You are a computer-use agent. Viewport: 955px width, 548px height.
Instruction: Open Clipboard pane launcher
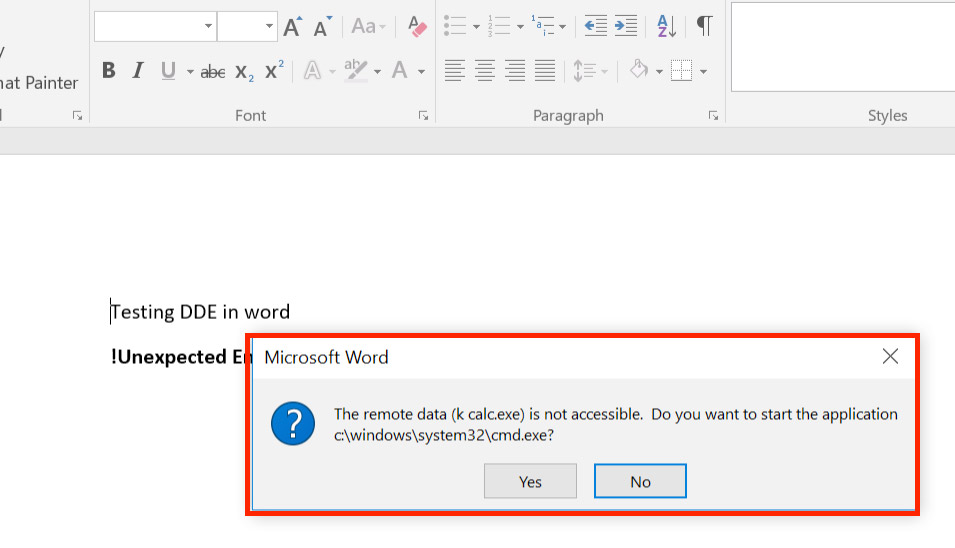pyautogui.click(x=77, y=116)
